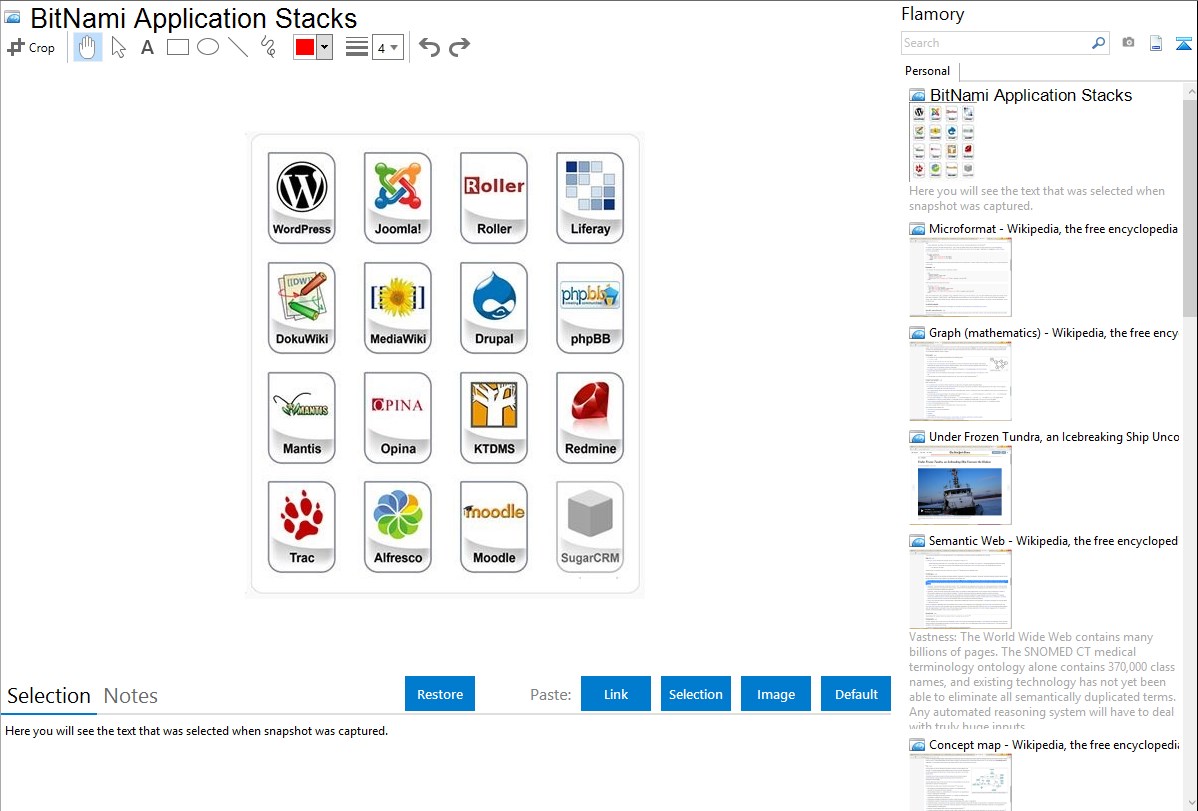Viewport: 1198px width, 811px height.
Task: Select the Concept map - Wikipedia snapshot title
Action: [1054, 745]
